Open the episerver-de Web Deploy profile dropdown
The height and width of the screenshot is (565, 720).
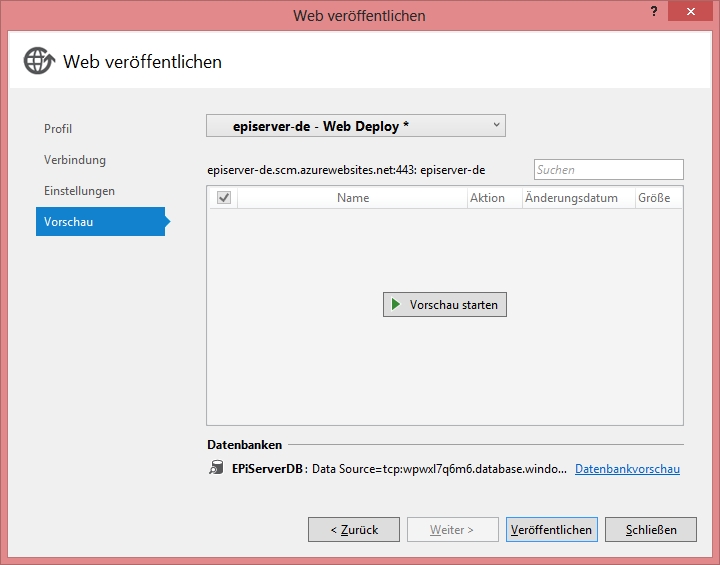tap(355, 126)
